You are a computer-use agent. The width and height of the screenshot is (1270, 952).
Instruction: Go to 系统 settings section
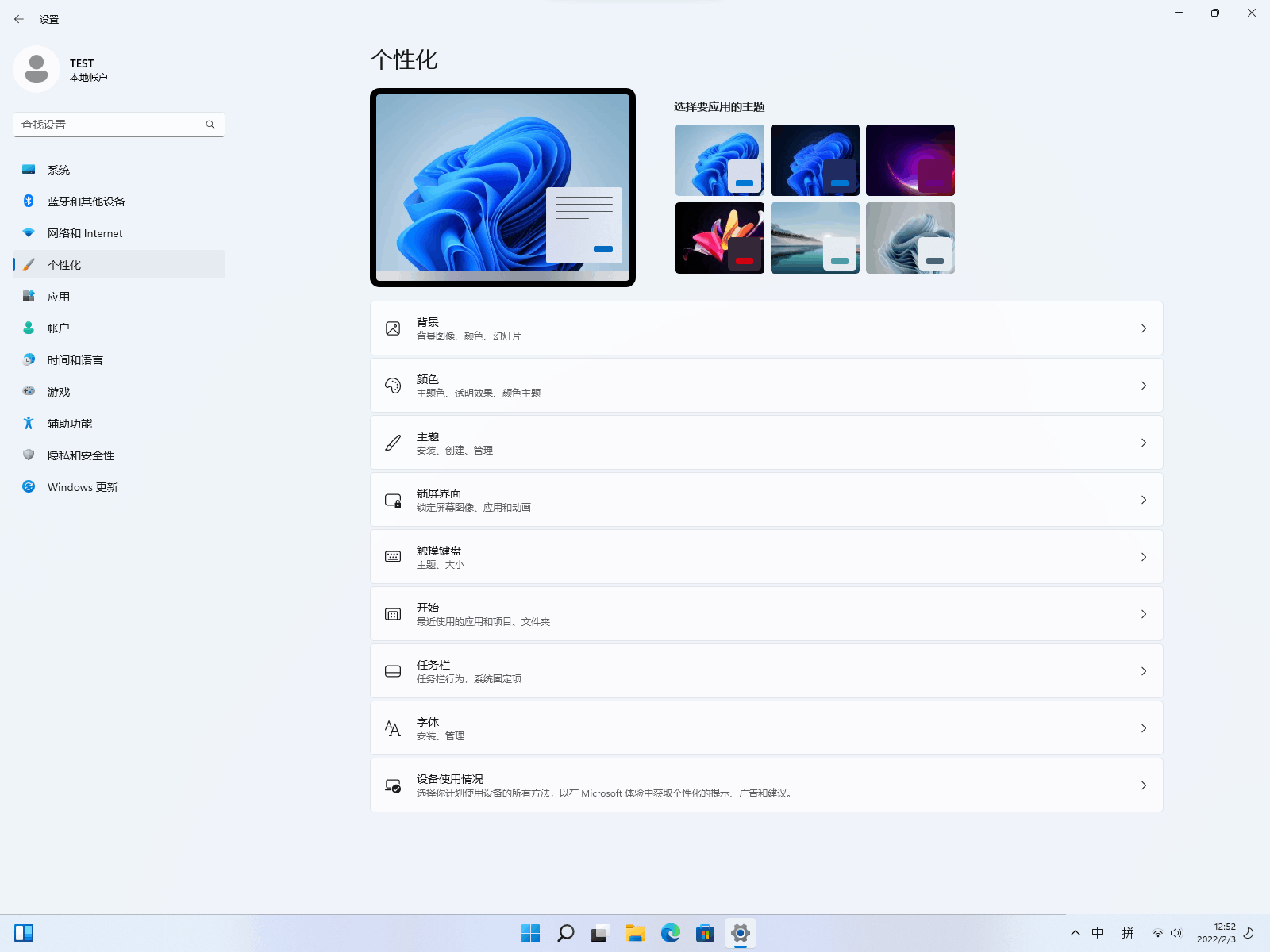[x=119, y=170]
